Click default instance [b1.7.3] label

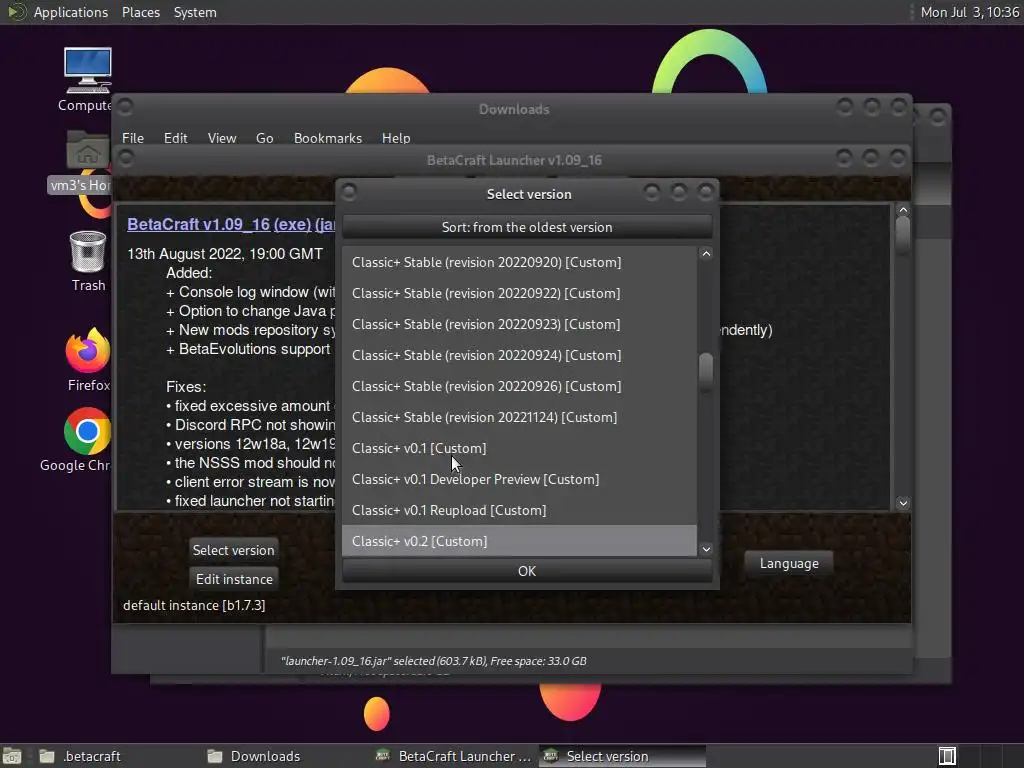pyautogui.click(x=194, y=605)
